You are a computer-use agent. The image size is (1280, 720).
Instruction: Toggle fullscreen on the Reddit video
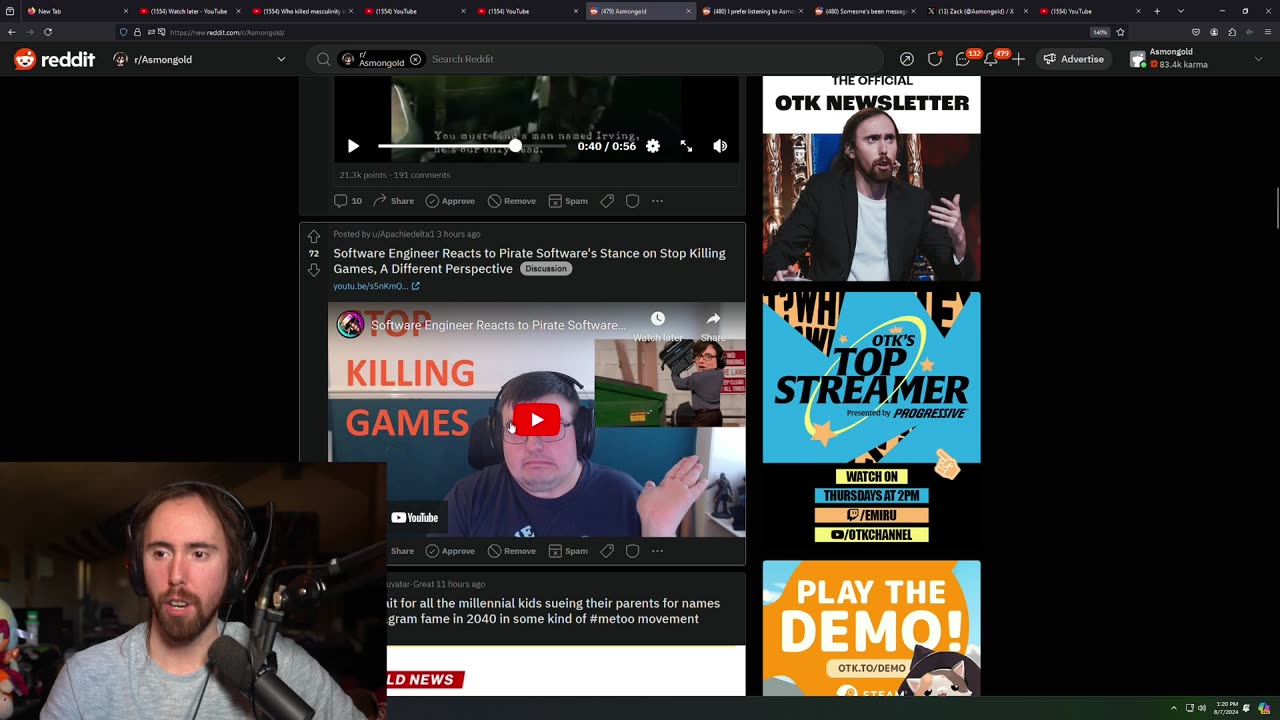coord(686,146)
